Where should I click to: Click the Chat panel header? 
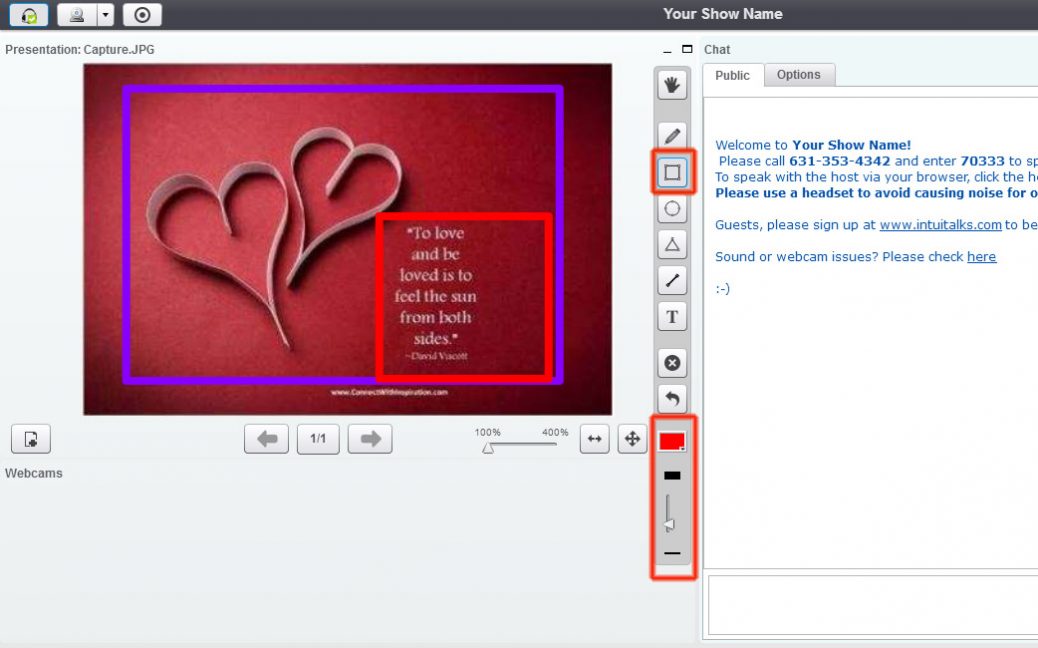coord(717,50)
